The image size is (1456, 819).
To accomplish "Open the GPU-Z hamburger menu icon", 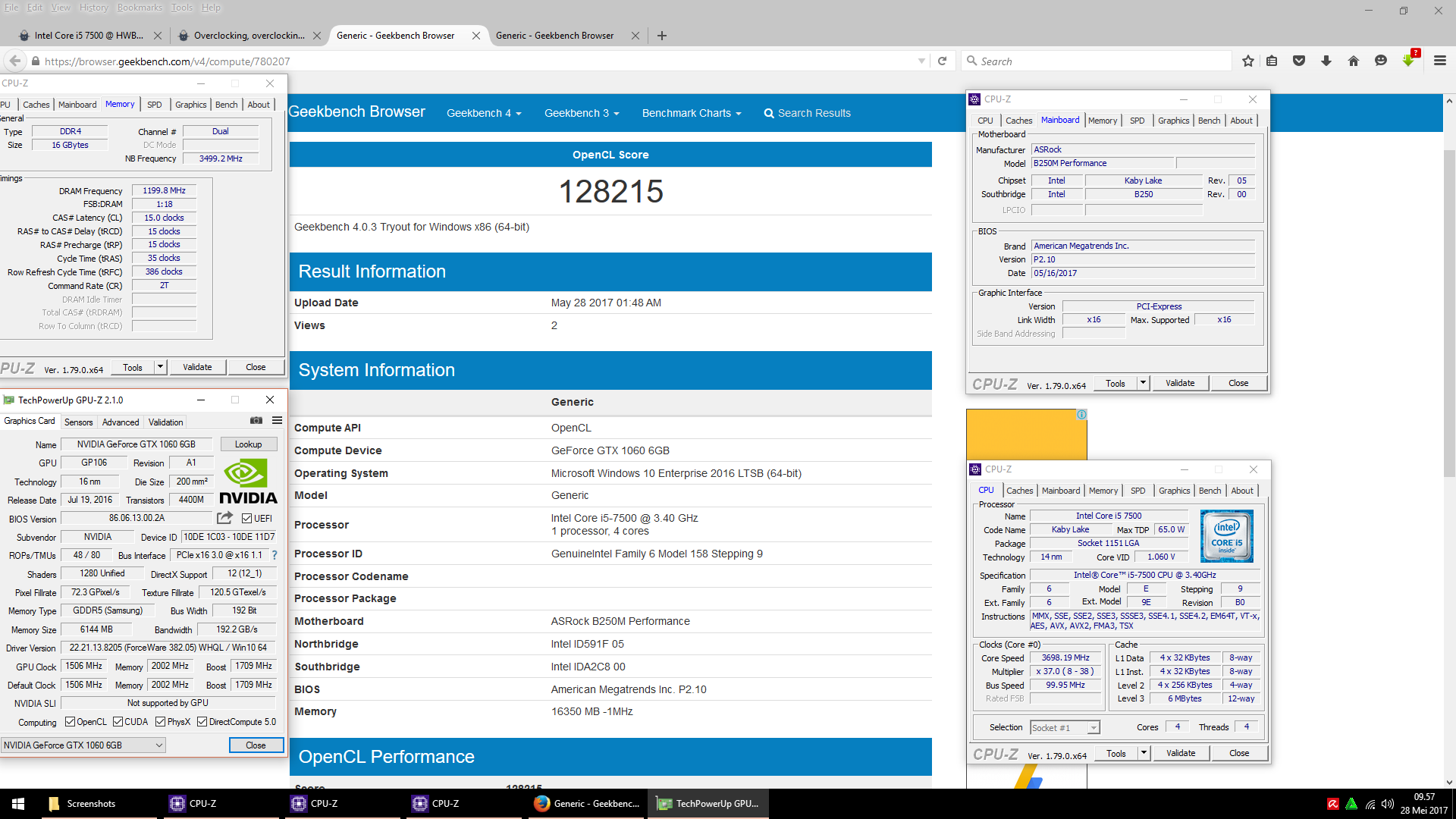I will coord(277,421).
